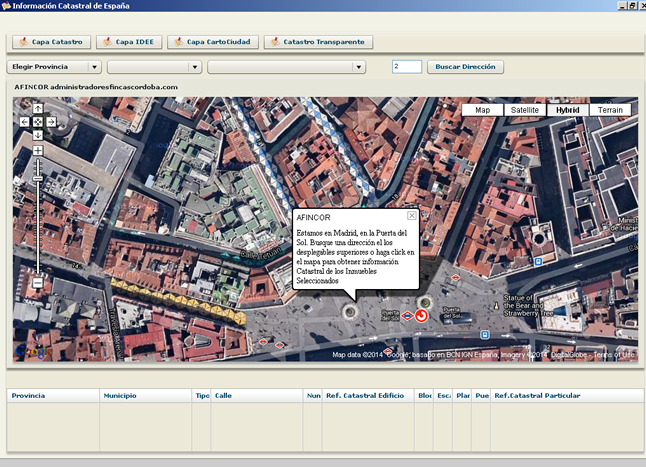646x467 pixels.
Task: Zoom out with the minus icon
Action: [37, 283]
